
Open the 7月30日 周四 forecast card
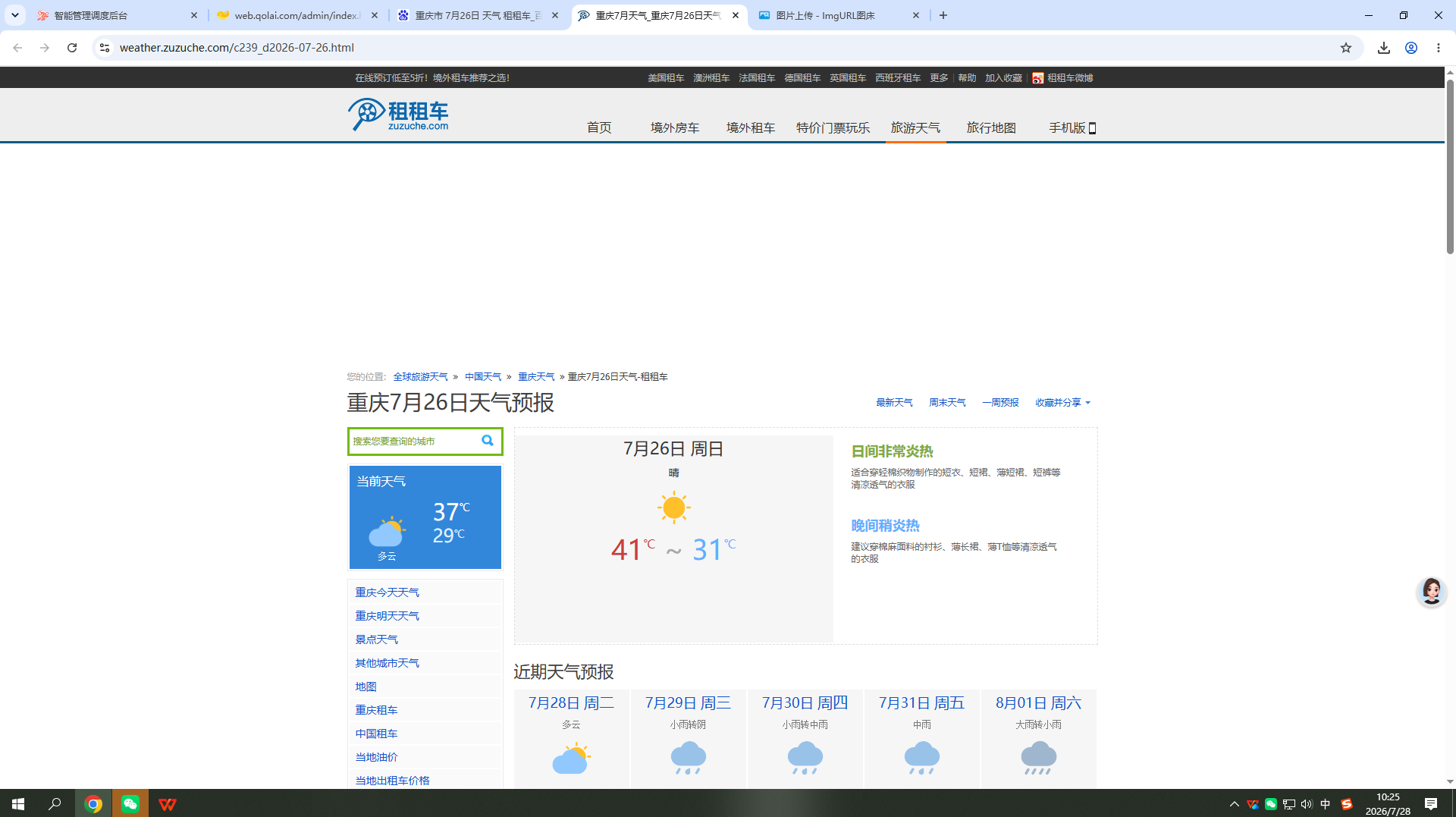click(805, 739)
